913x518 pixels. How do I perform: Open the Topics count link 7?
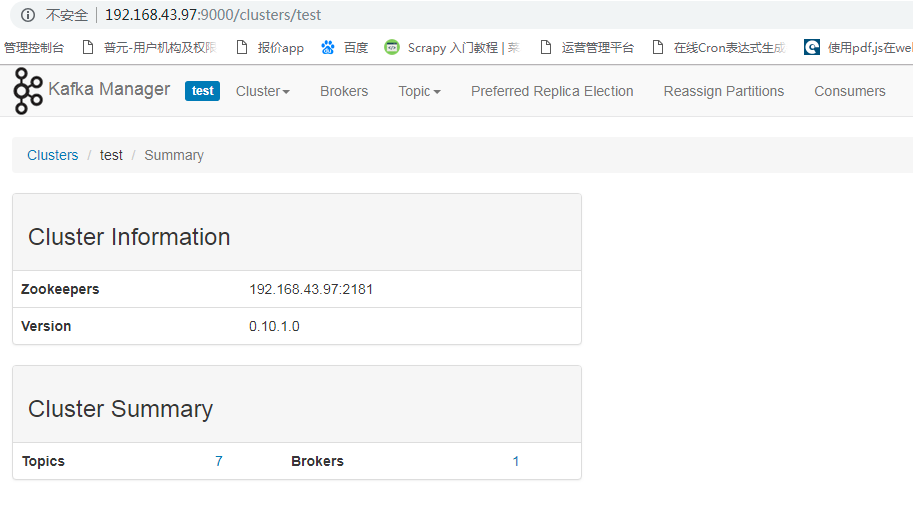pos(218,461)
